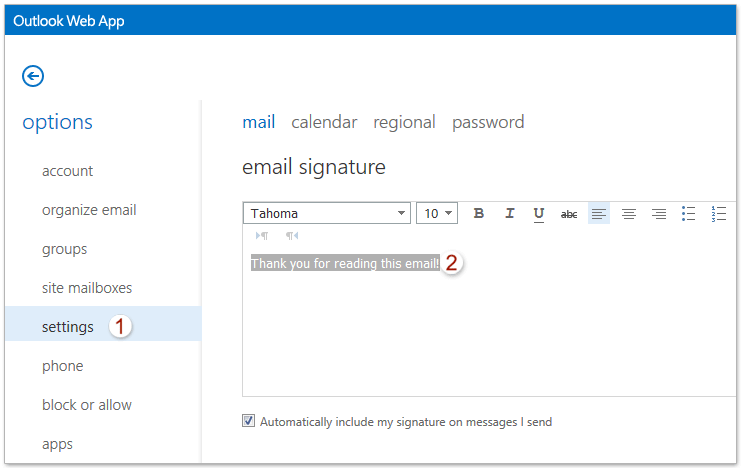Align signature text to the right

659,213
